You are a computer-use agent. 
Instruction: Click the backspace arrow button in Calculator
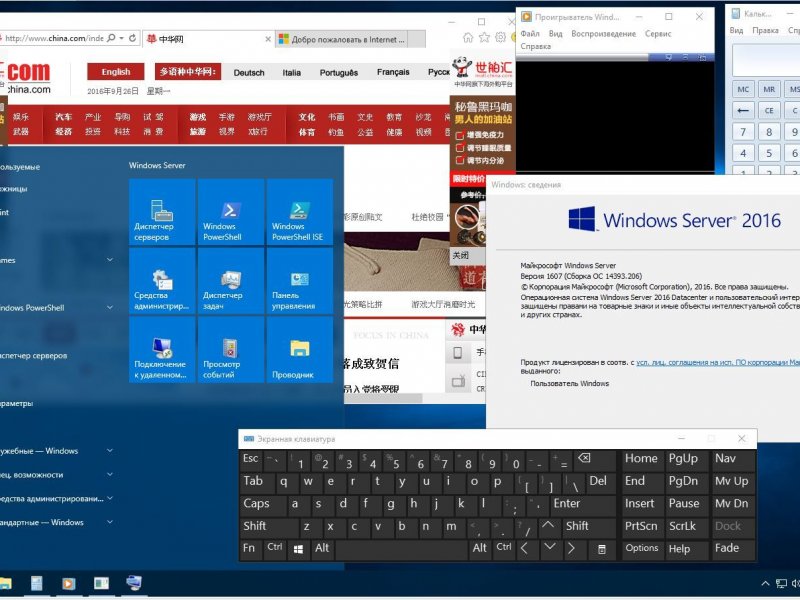[743, 110]
